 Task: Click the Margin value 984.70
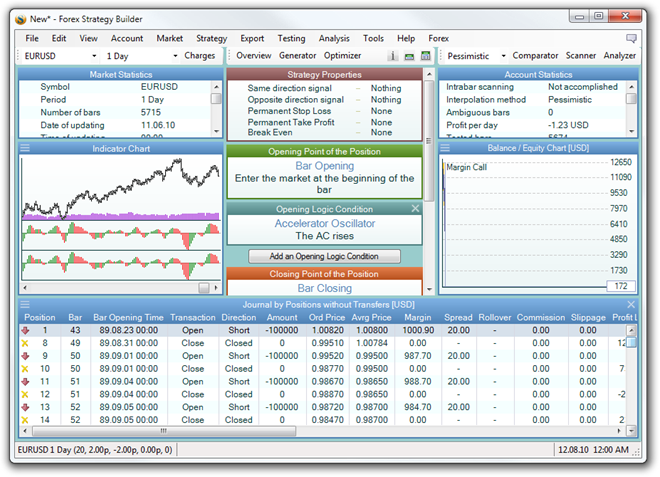418,408
